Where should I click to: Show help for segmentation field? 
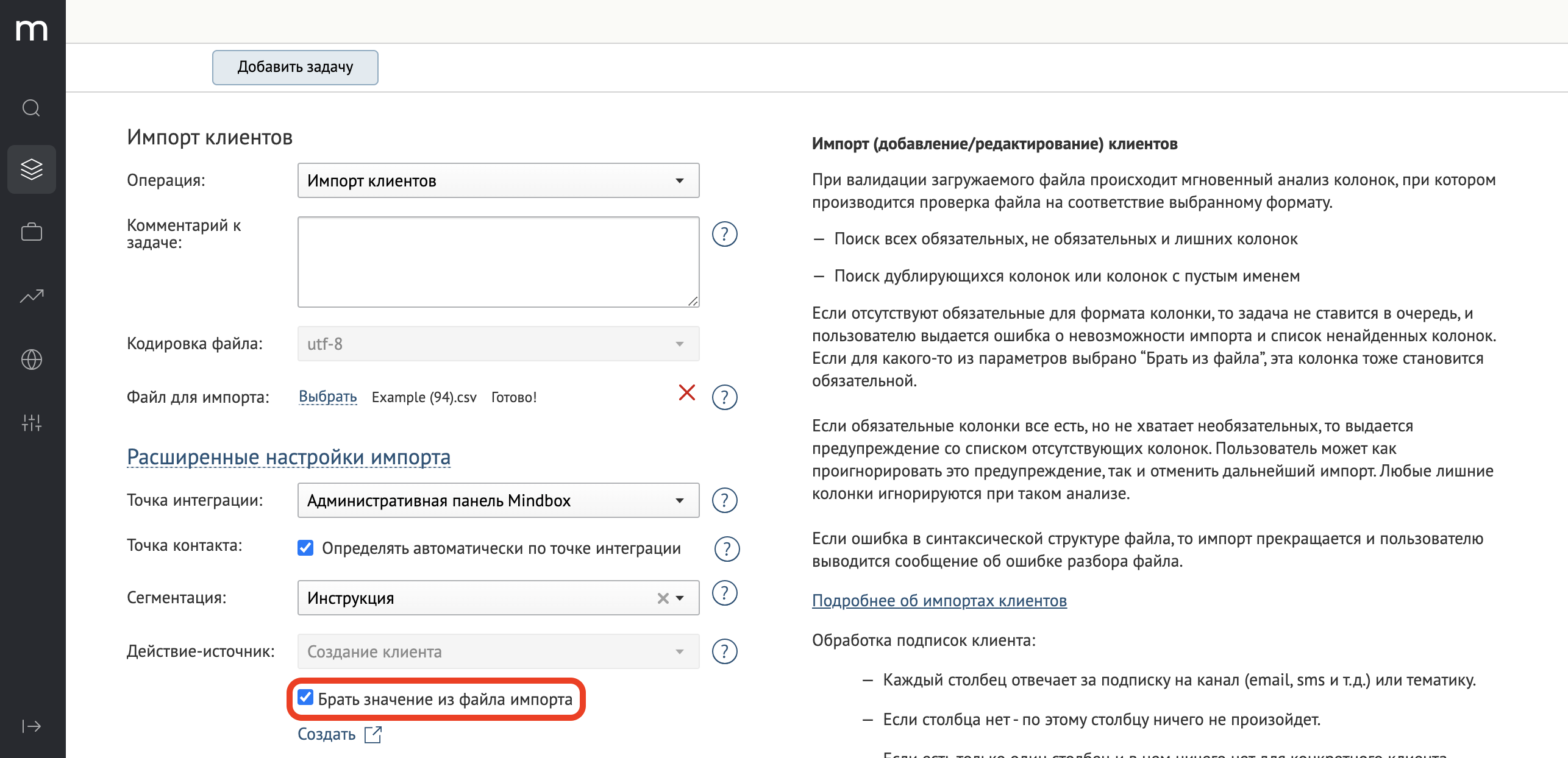point(725,593)
